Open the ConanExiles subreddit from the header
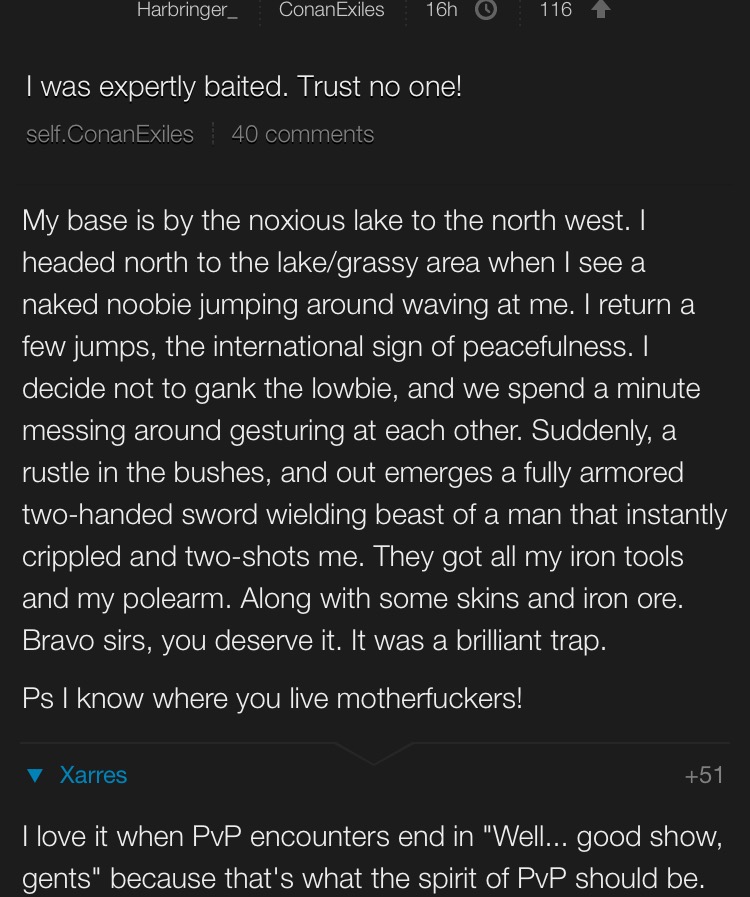This screenshot has width=750, height=897. [331, 10]
